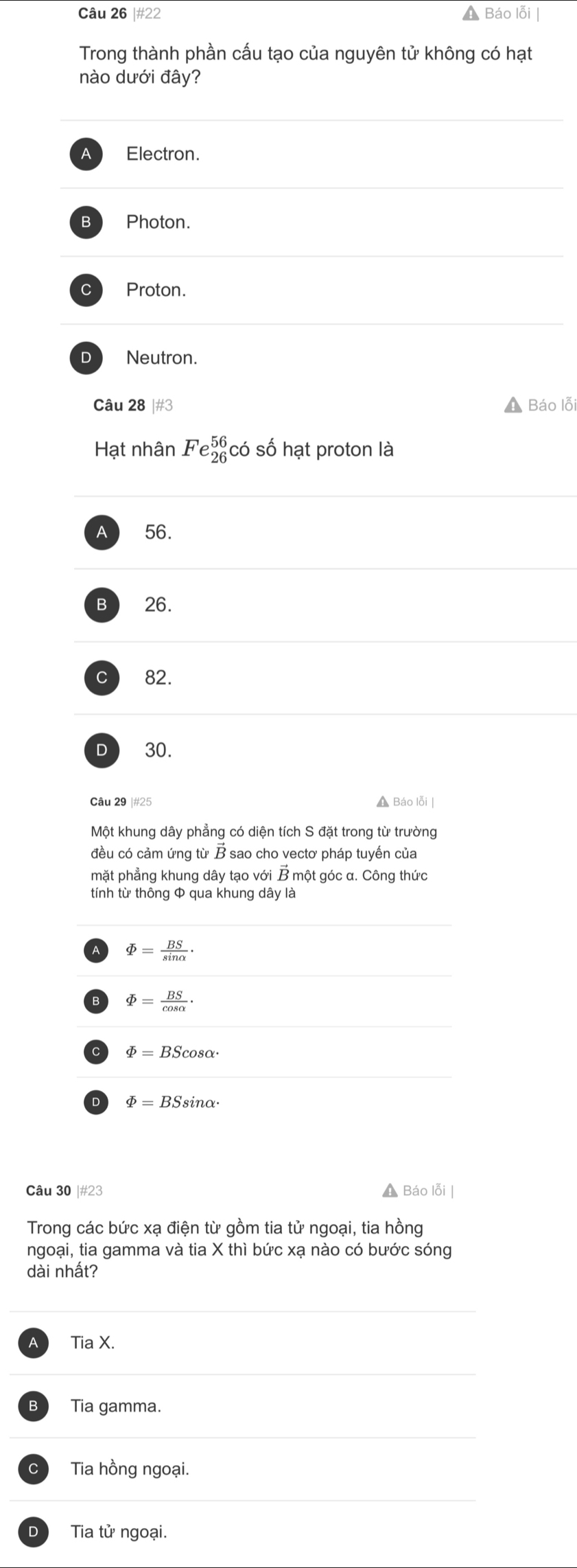577x1568 pixels.
Task: Select option D 30 in Câu 28
Action: tap(325, 750)
